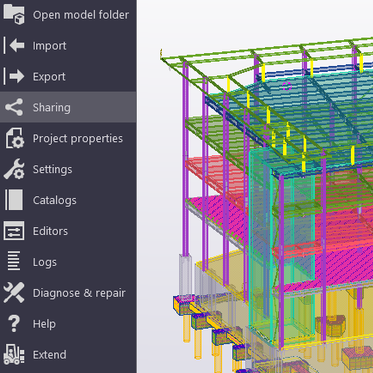Select the Project properties menu item
The width and height of the screenshot is (373, 373).
[x=68, y=138]
